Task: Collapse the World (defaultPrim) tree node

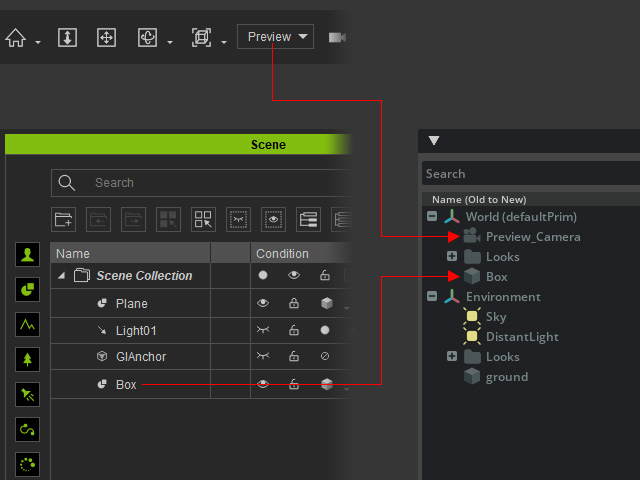Action: [x=432, y=217]
